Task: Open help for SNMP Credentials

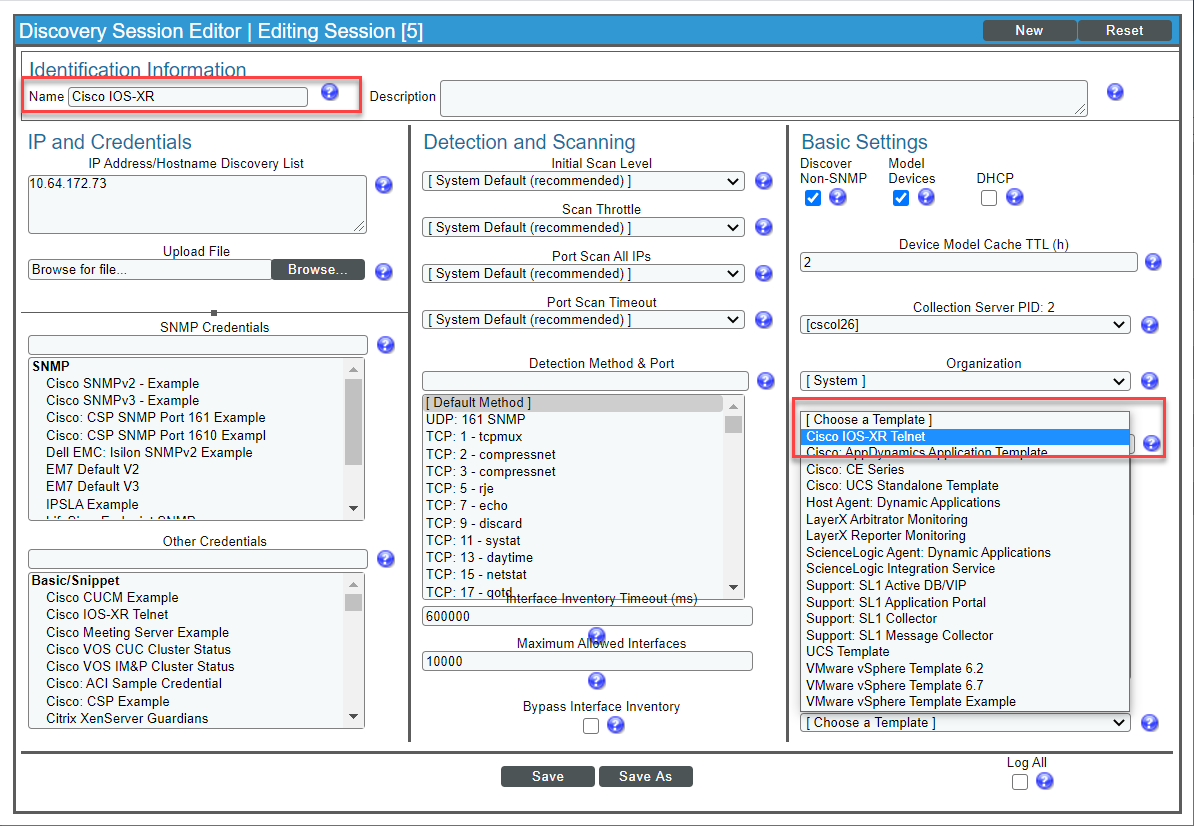Action: point(386,345)
